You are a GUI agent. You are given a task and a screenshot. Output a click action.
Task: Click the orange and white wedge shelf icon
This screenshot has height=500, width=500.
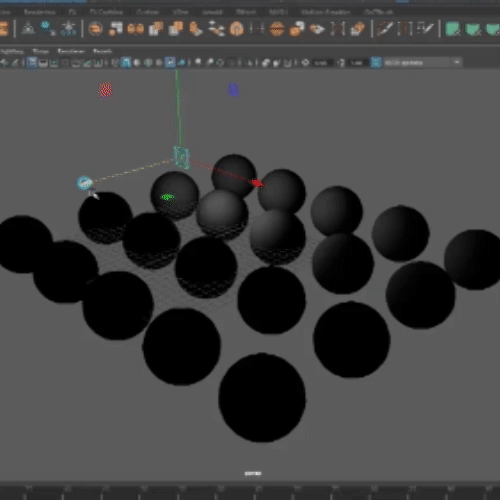(x=317, y=29)
